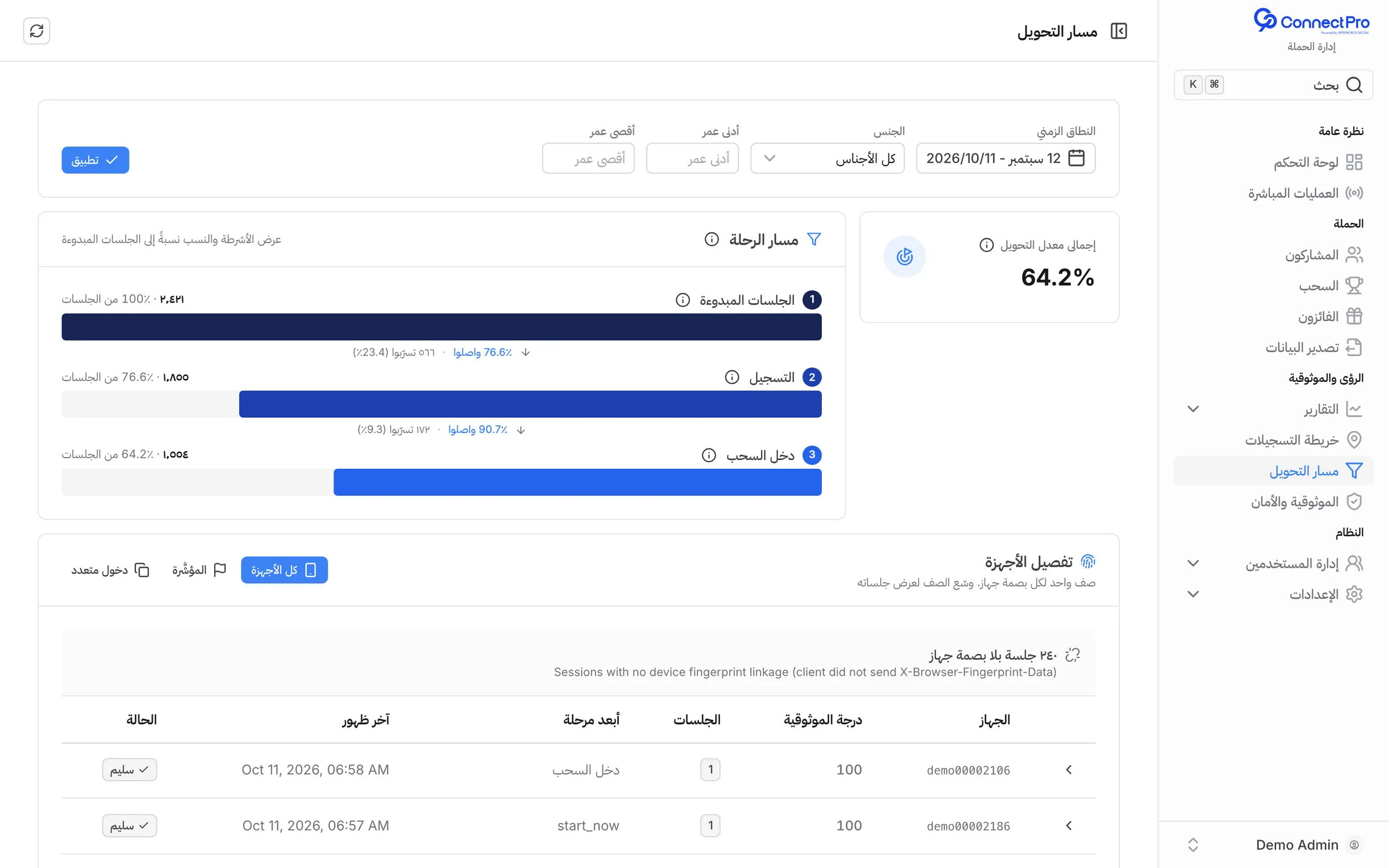Click the أدنى عمر input field

click(692, 158)
